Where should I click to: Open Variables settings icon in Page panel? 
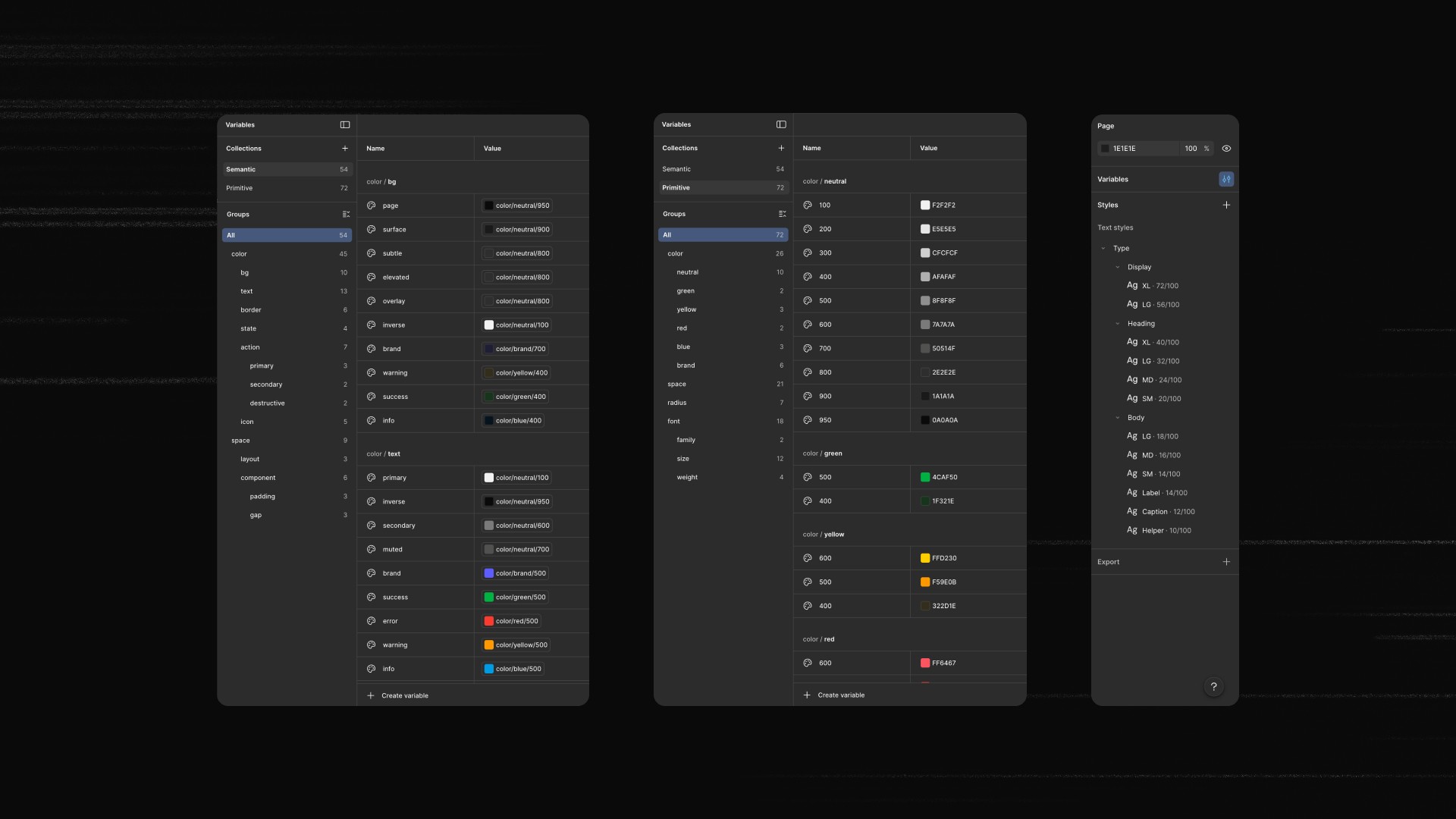tap(1226, 180)
